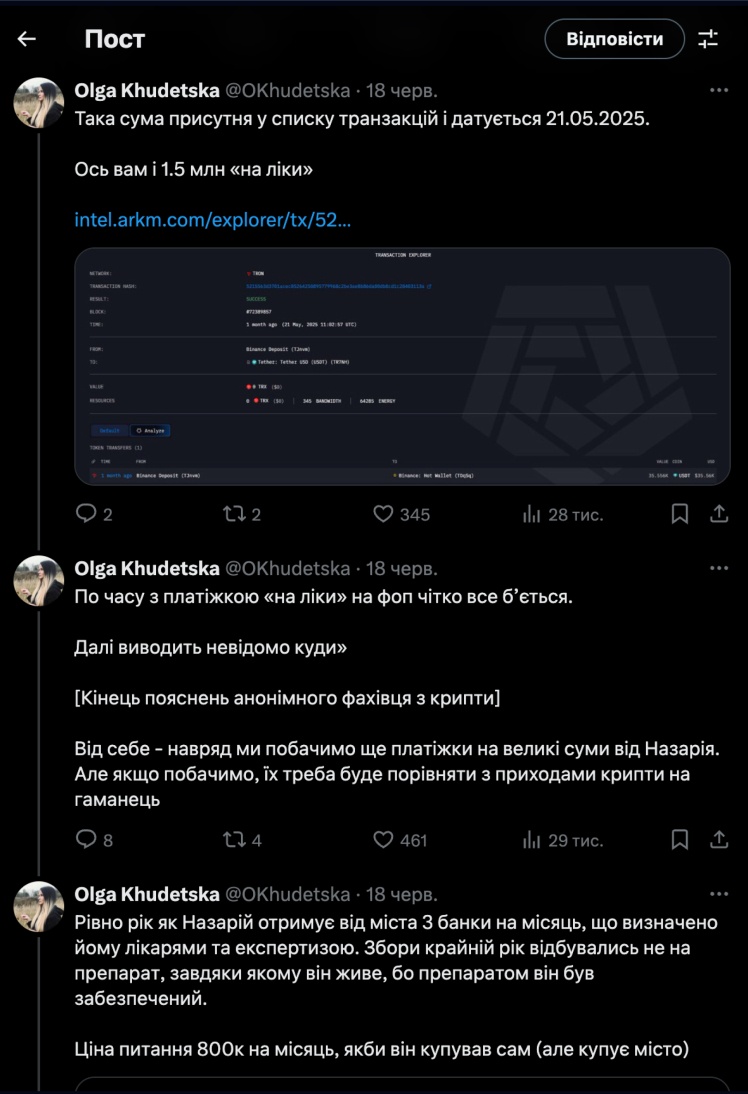The height and width of the screenshot is (1094, 748).
Task: Click the back arrow icon
Action: click(x=27, y=39)
